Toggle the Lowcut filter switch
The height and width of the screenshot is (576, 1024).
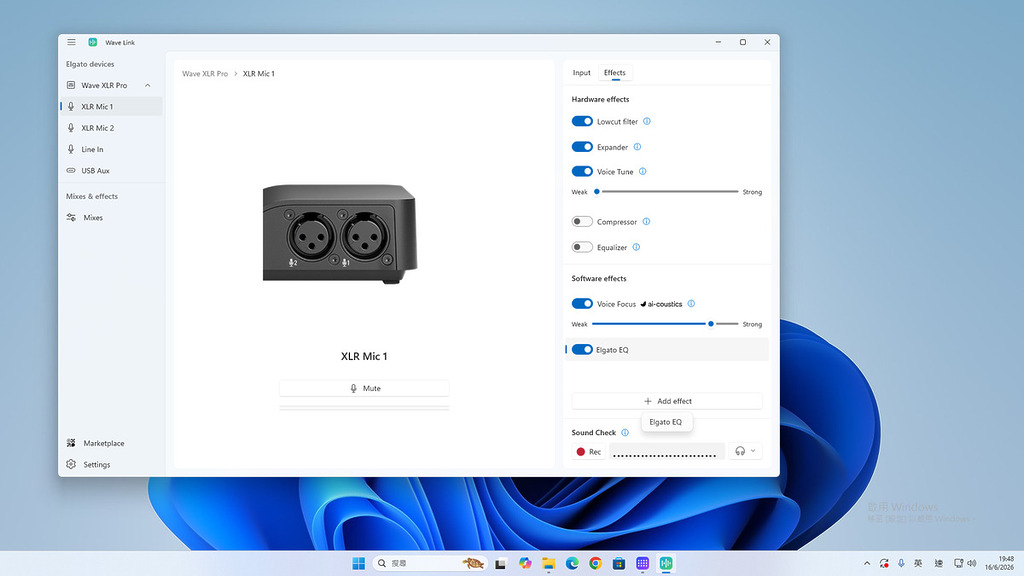click(x=582, y=121)
